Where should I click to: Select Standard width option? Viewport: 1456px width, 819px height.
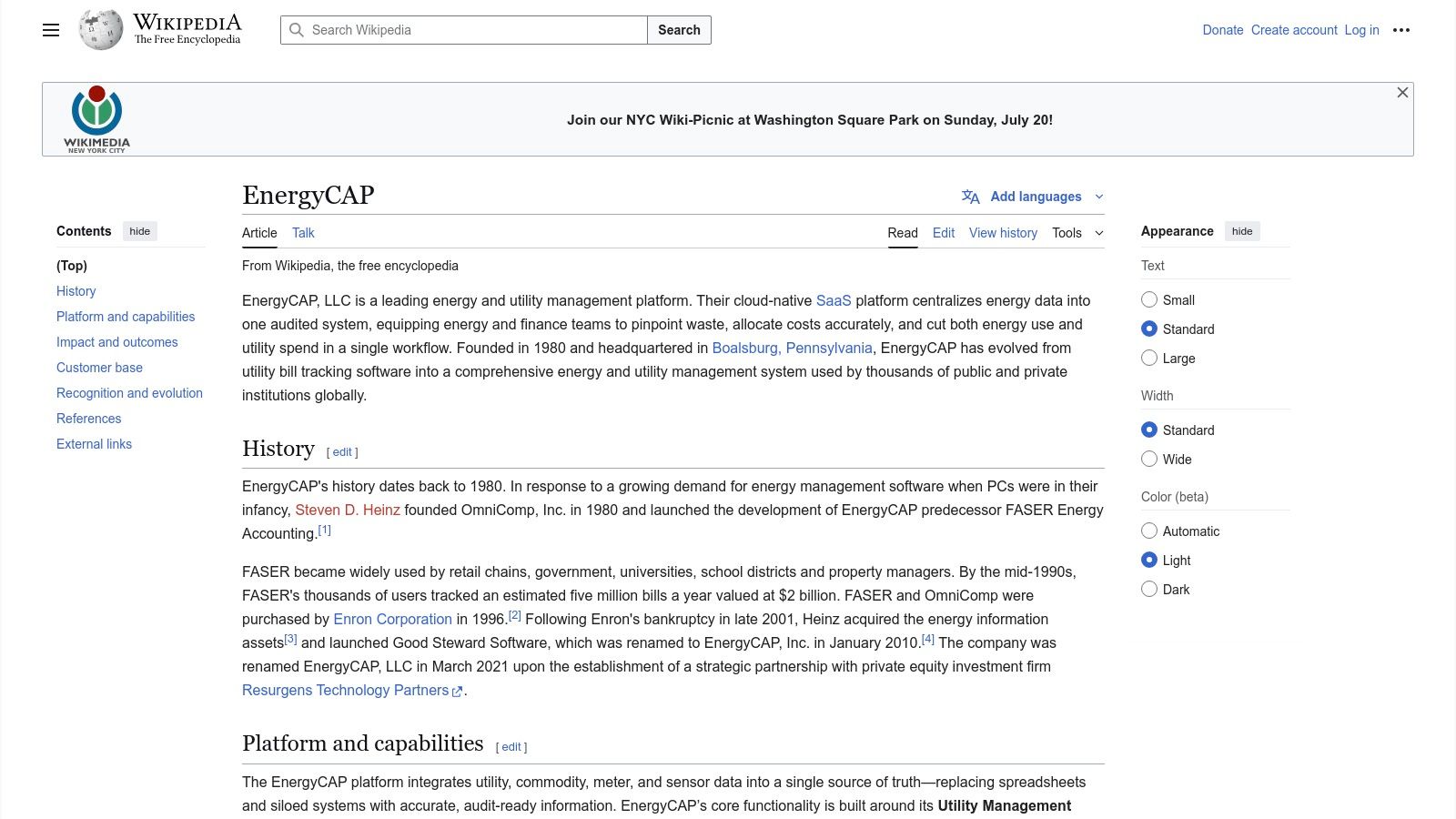coord(1149,430)
